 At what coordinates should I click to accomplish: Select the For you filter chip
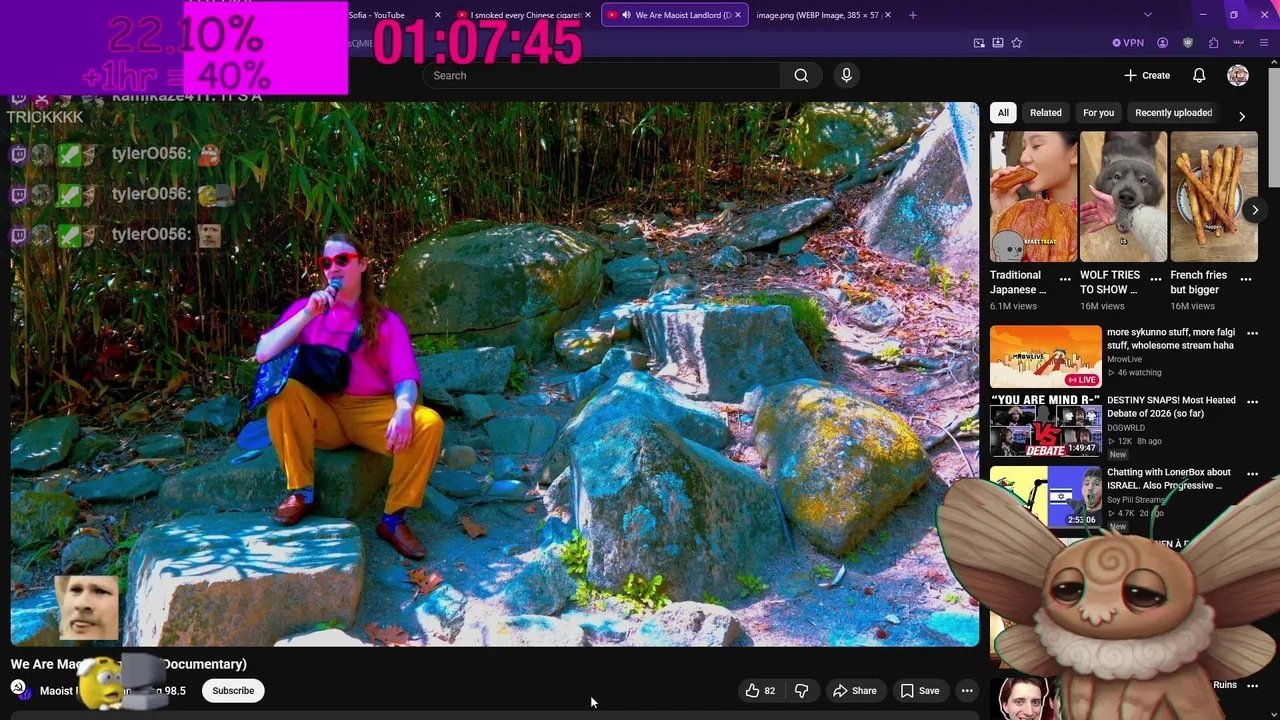click(x=1098, y=113)
